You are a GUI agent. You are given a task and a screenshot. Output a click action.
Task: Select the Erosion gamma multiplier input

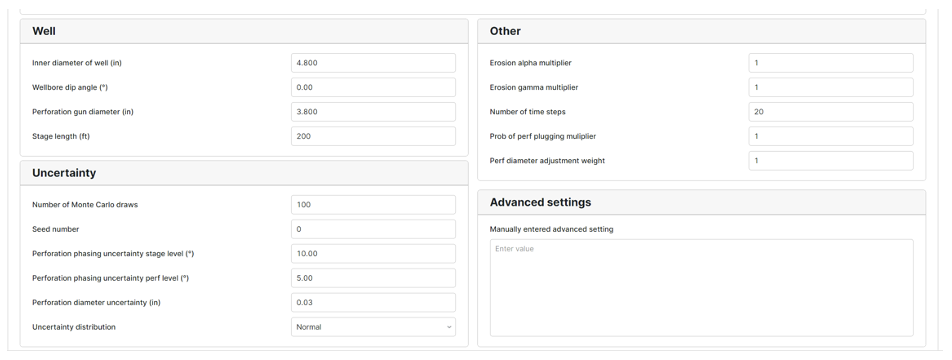[x=831, y=87]
